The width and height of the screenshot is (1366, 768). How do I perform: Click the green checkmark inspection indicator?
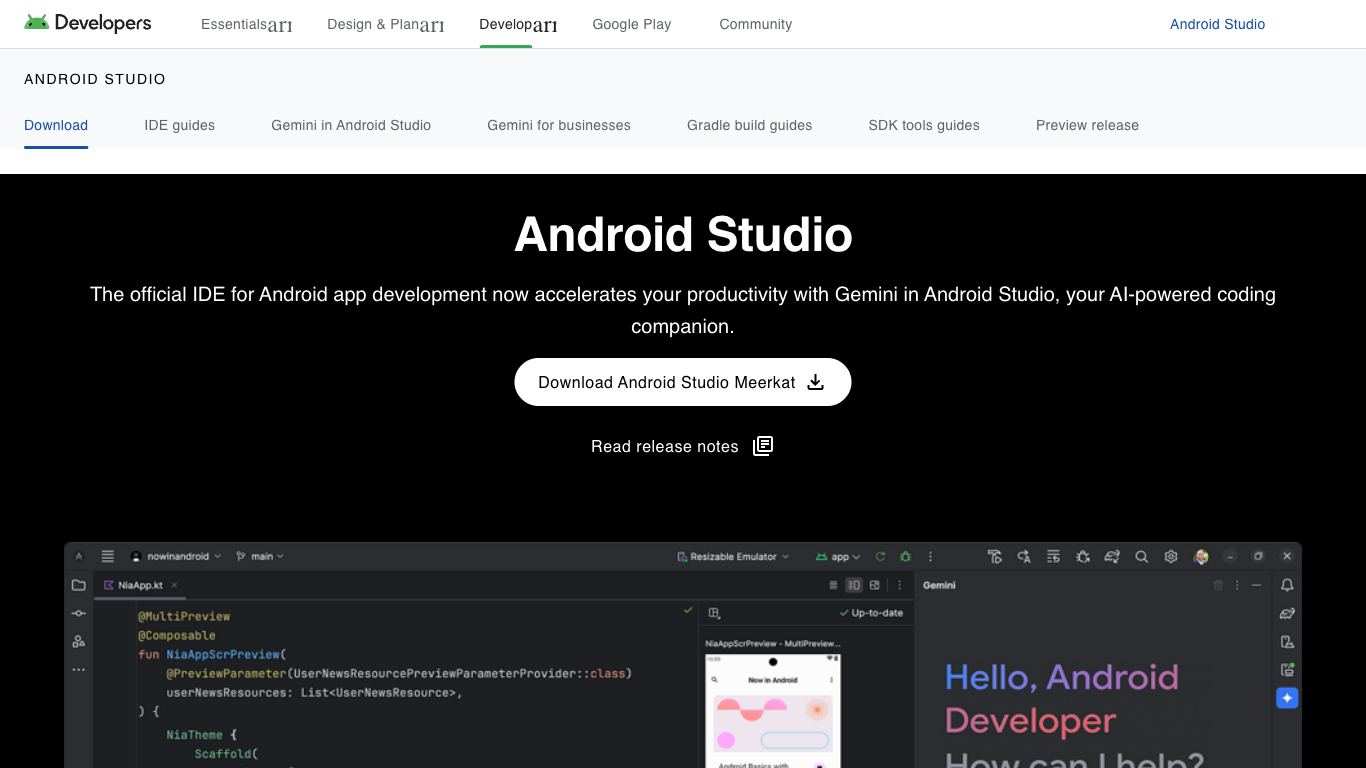click(688, 609)
